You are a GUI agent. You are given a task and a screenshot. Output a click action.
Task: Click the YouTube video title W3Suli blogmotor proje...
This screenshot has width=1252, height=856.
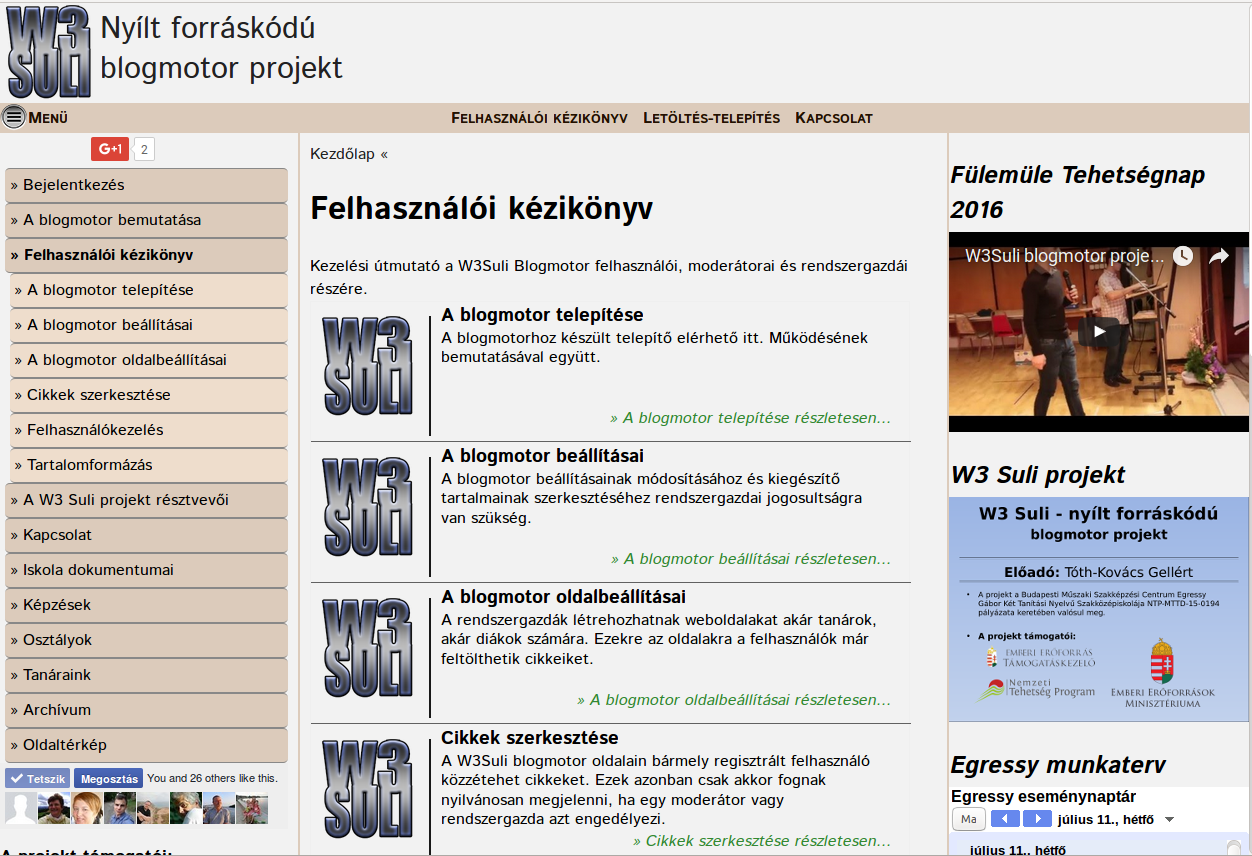(x=1065, y=256)
